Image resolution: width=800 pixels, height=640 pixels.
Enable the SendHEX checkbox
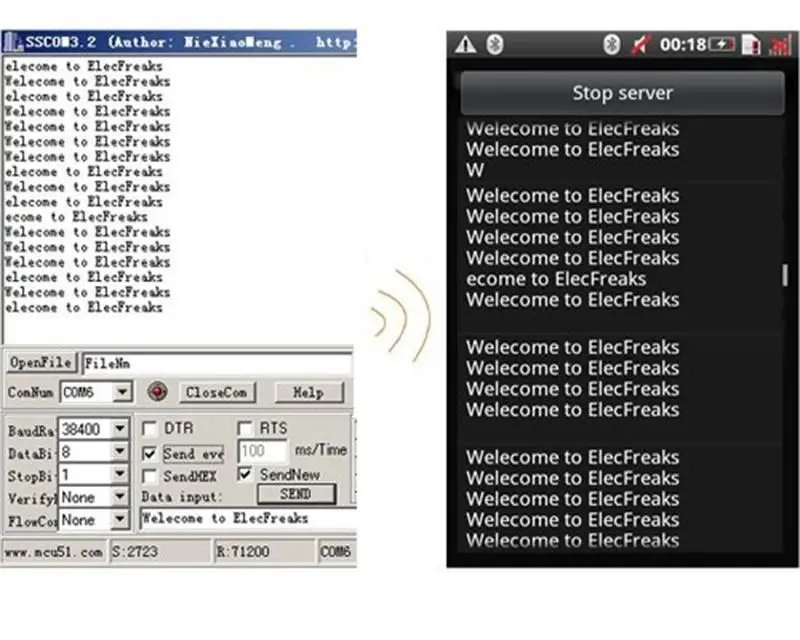[149, 476]
